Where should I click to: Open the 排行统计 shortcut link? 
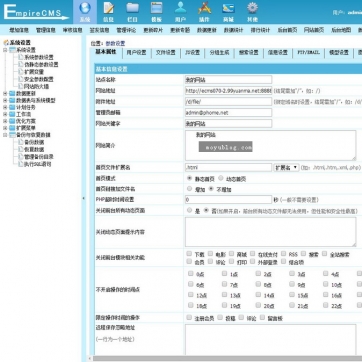pyautogui.click(x=260, y=30)
